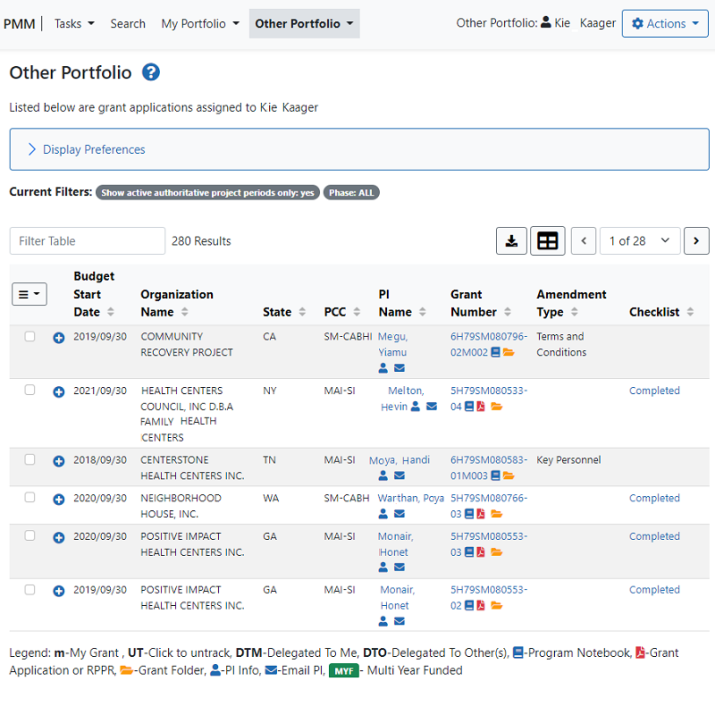This screenshot has height=715, width=715.
Task: Sort by Amendment Type column
Action: (x=574, y=312)
